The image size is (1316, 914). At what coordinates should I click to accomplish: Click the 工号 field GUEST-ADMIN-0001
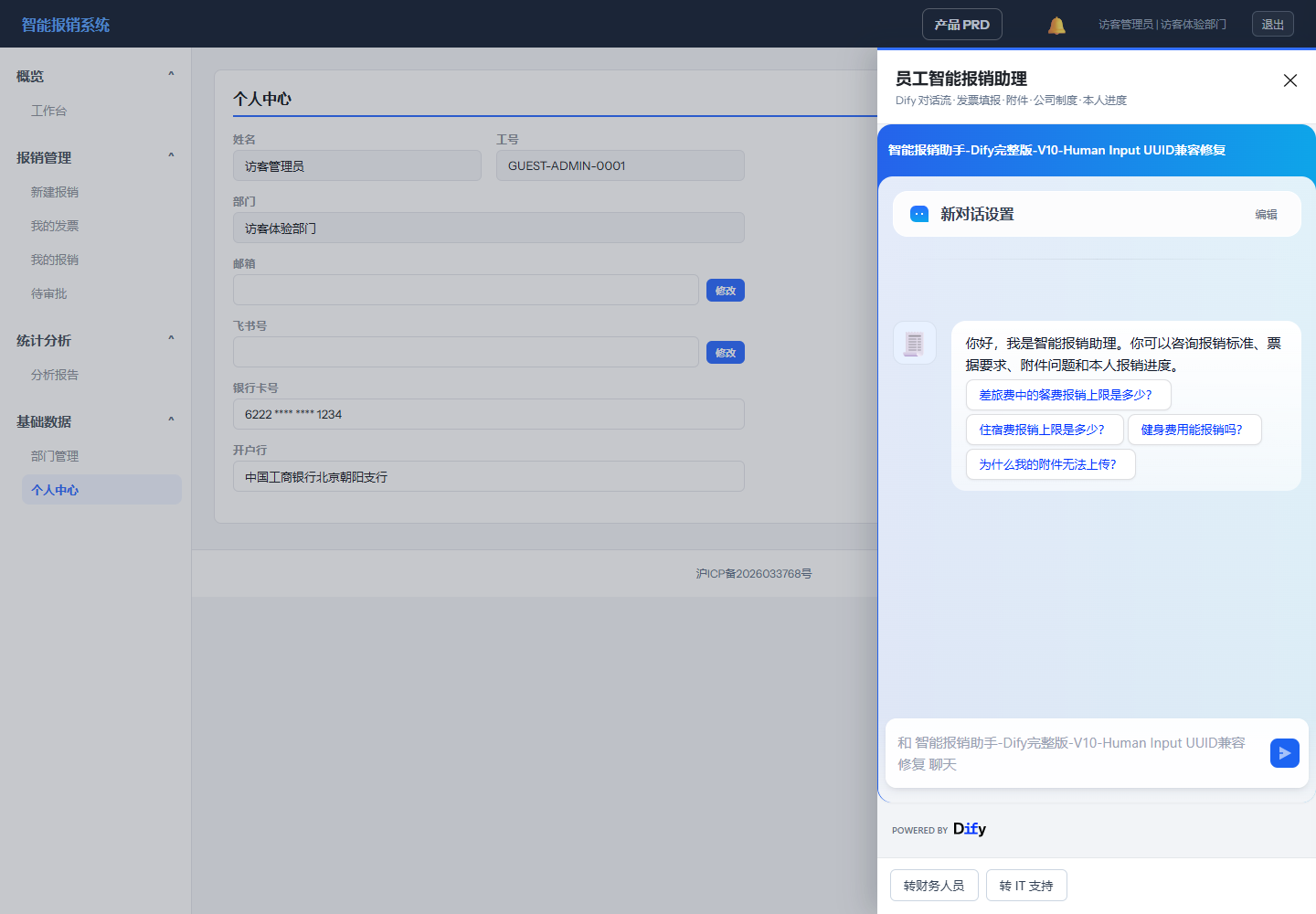[x=621, y=165]
